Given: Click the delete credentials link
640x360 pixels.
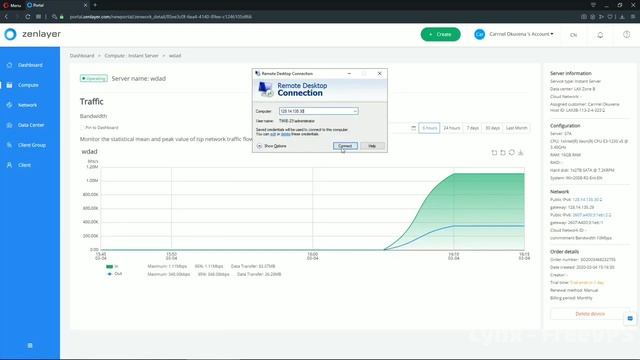Looking at the screenshot, I should [286, 134].
